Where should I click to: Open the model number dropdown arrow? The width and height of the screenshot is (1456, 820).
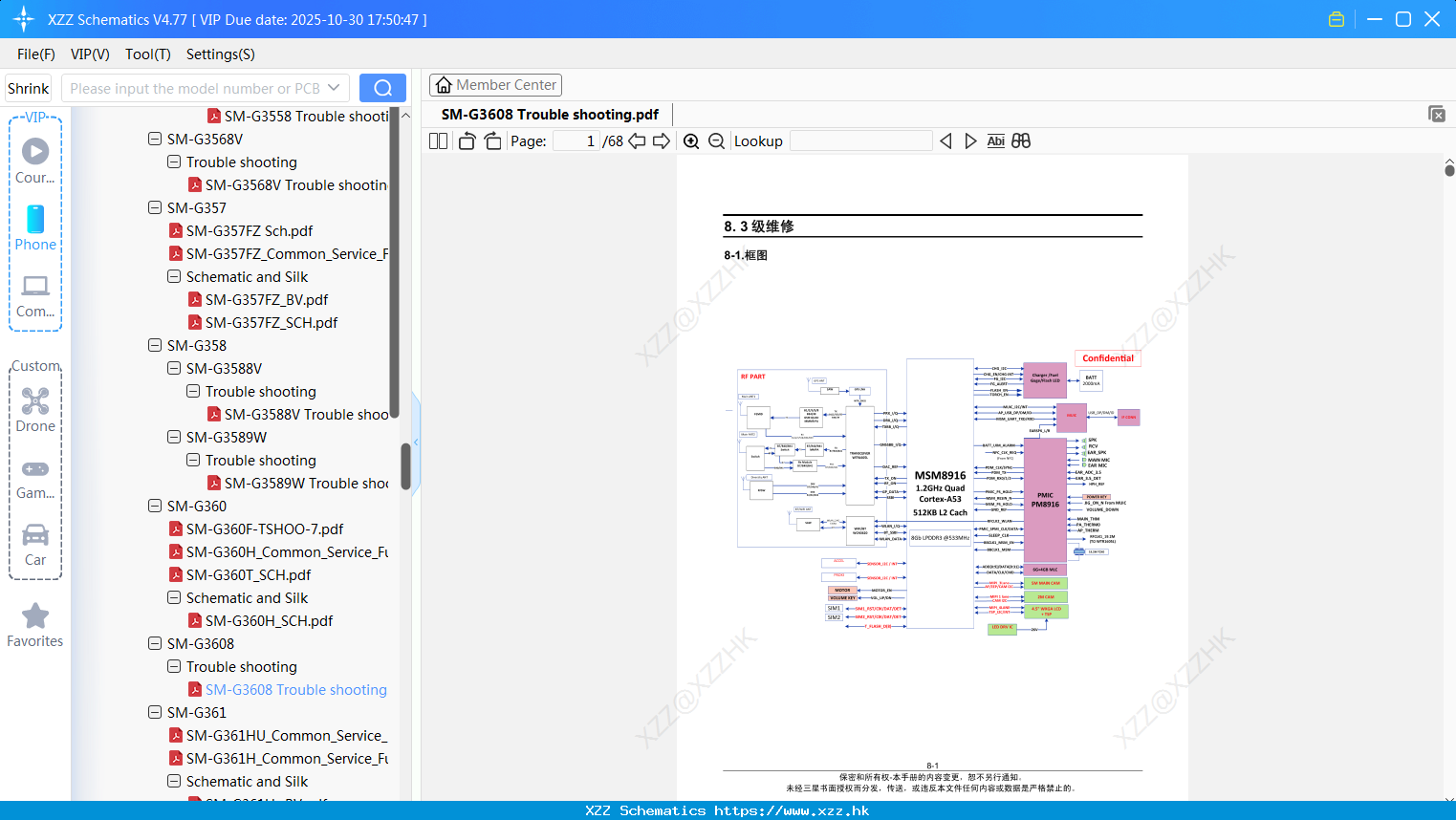pos(334,88)
